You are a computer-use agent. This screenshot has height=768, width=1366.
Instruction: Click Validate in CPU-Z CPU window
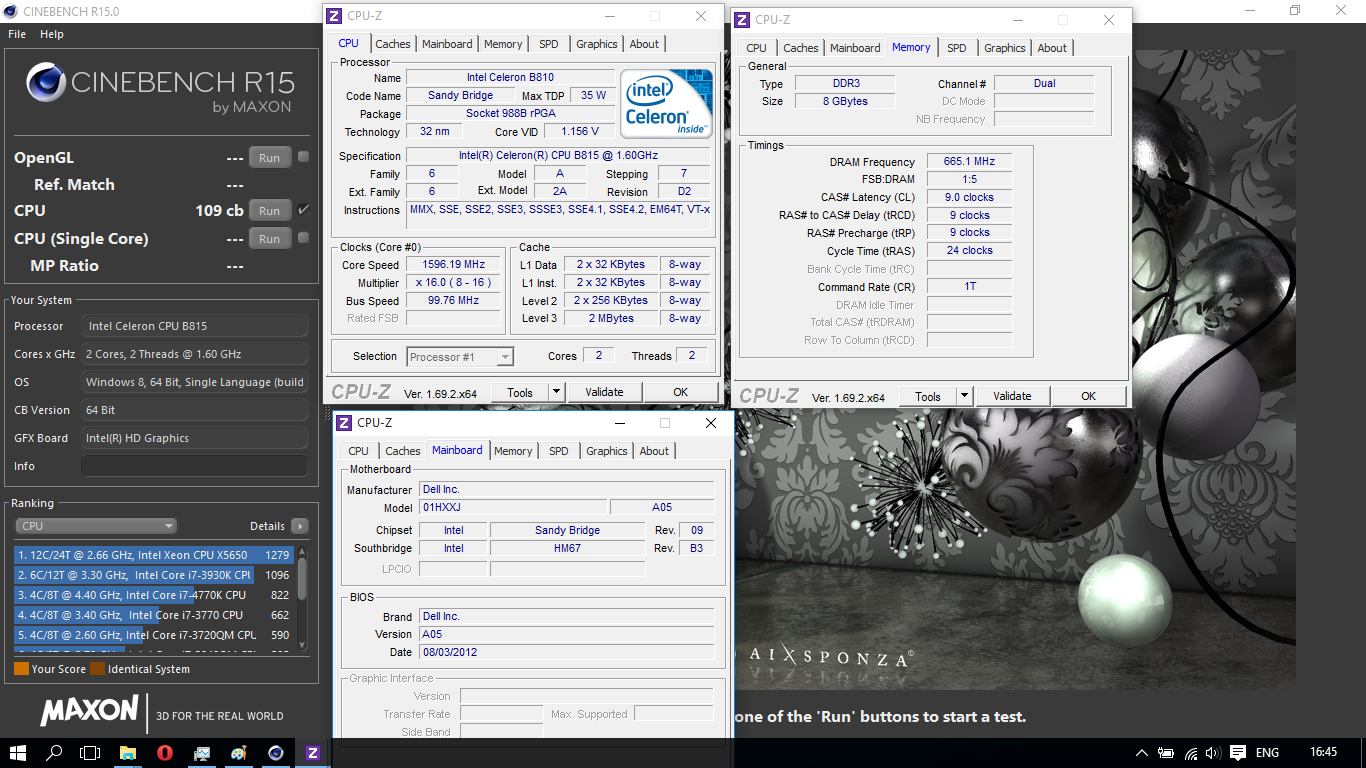[x=604, y=392]
